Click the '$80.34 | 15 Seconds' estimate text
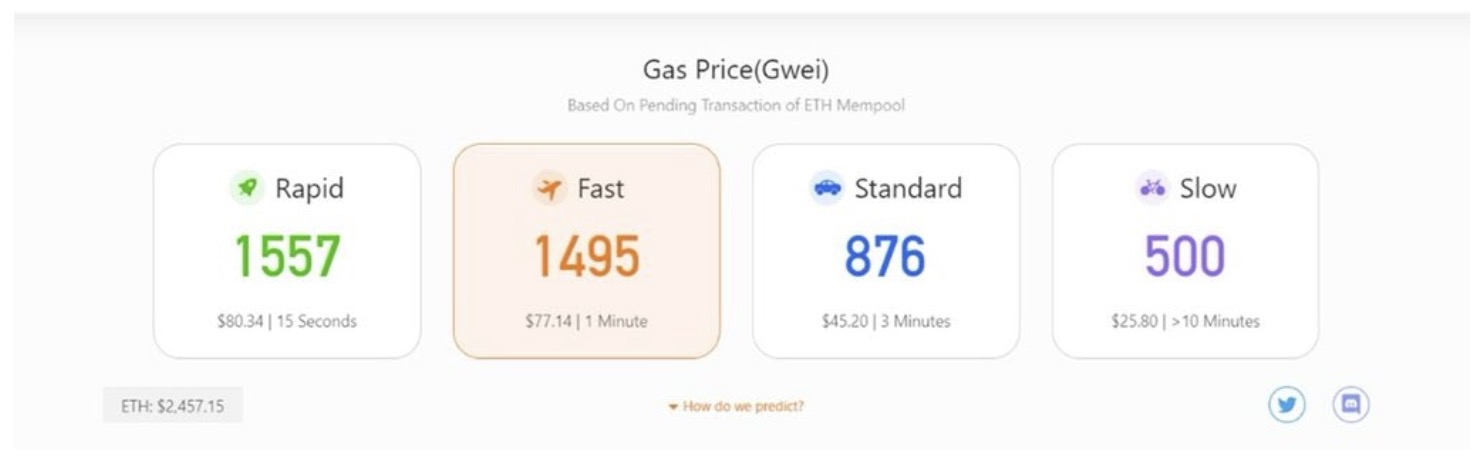Image resolution: width=1476 pixels, height=460 pixels. pos(287,321)
